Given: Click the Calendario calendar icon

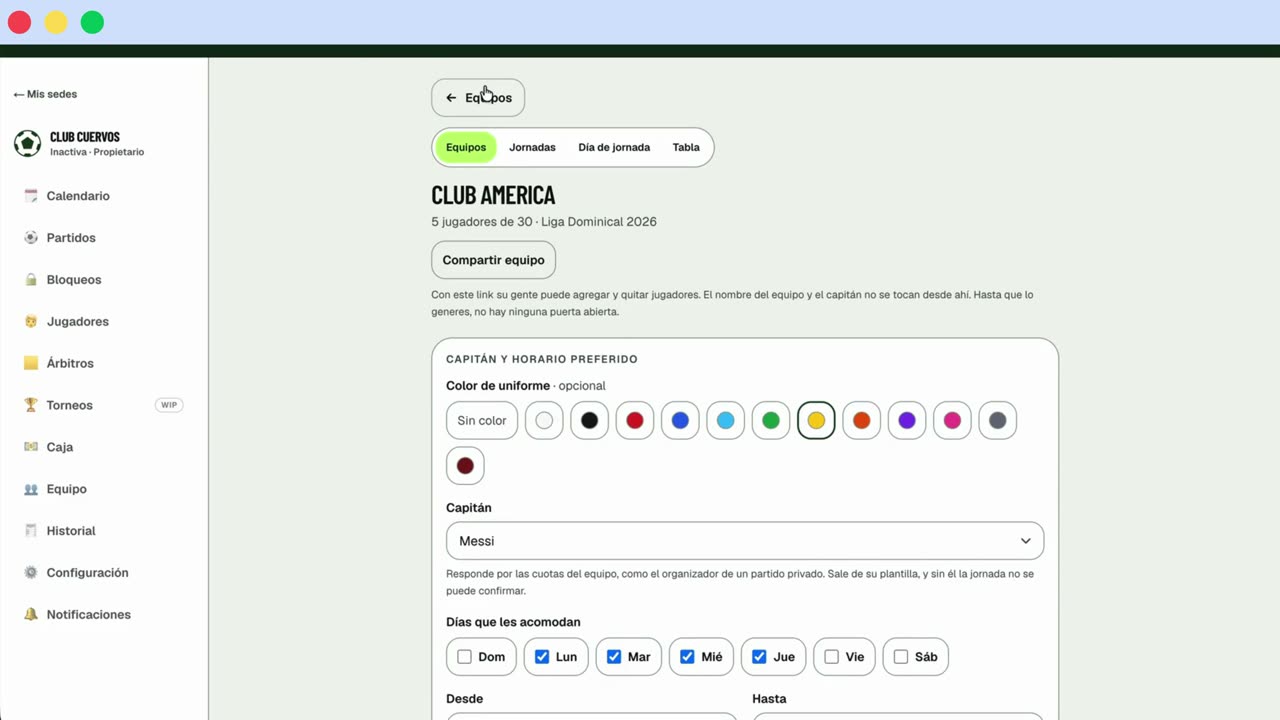Looking at the screenshot, I should (x=31, y=196).
